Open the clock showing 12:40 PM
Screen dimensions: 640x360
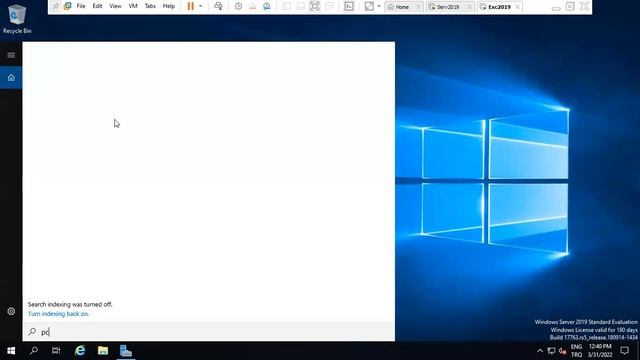[600, 351]
